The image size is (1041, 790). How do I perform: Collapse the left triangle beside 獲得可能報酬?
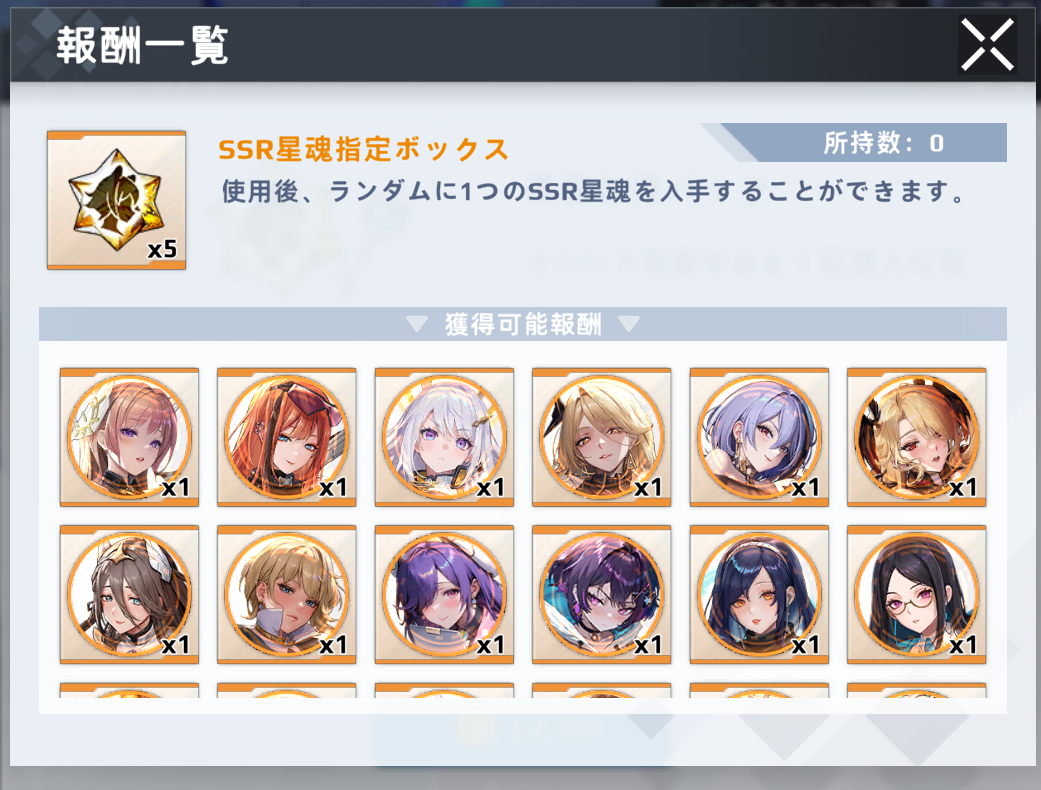[x=417, y=324]
